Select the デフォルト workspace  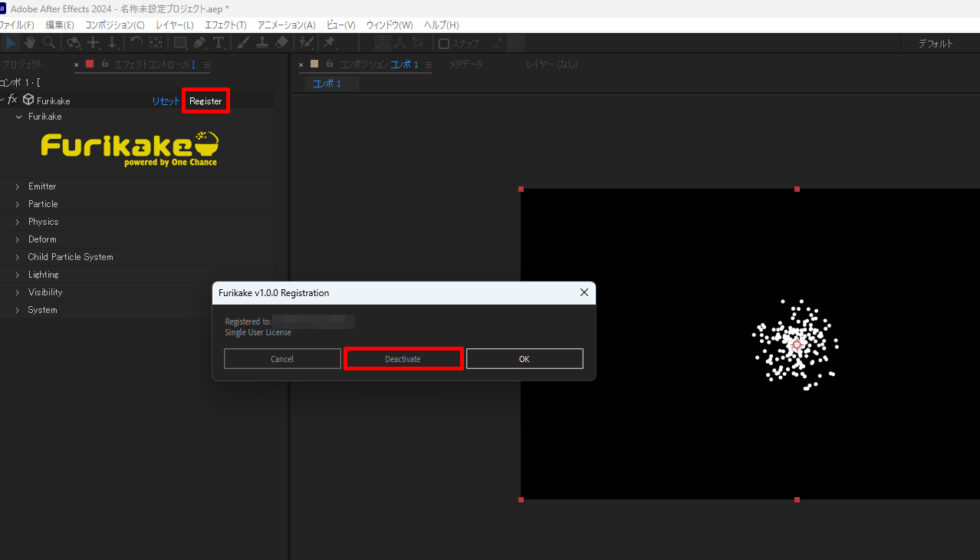coord(935,43)
